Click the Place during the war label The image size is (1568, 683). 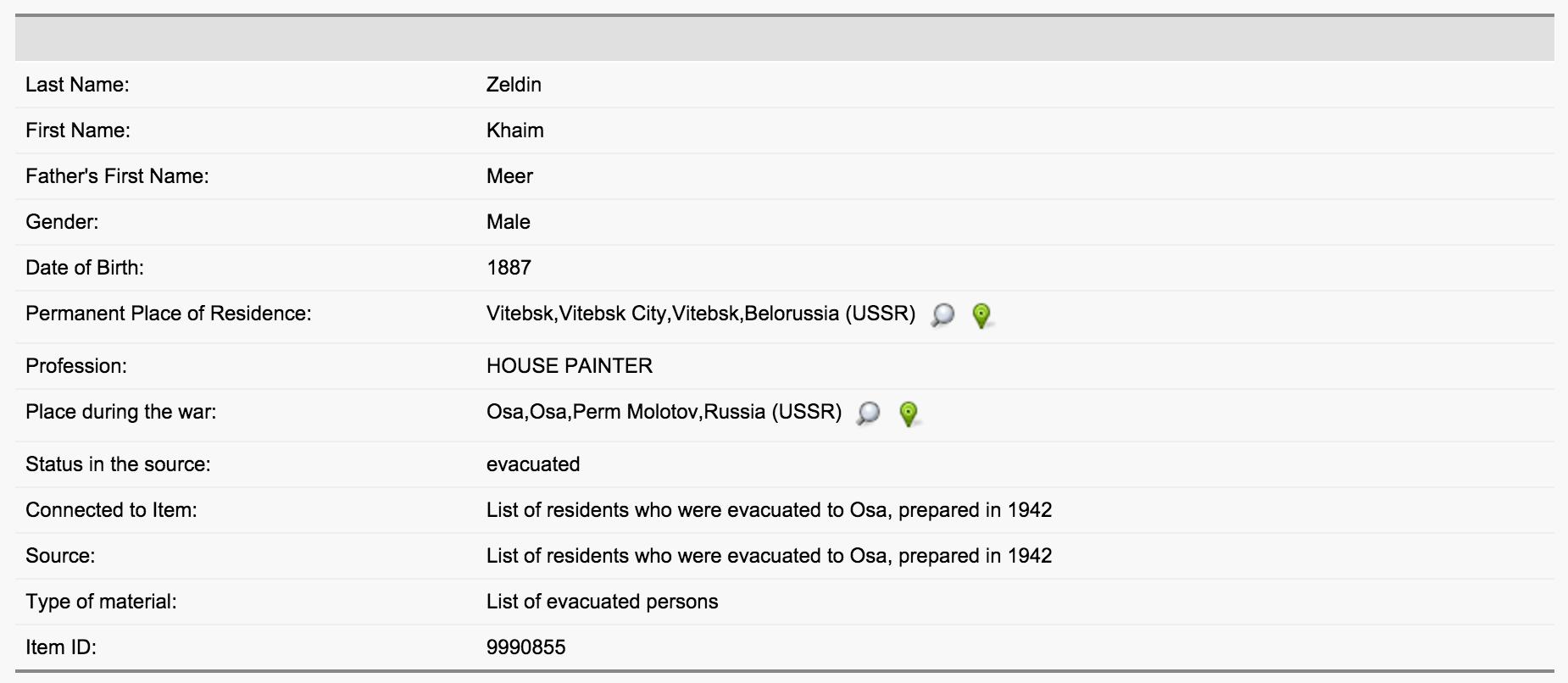tap(121, 412)
